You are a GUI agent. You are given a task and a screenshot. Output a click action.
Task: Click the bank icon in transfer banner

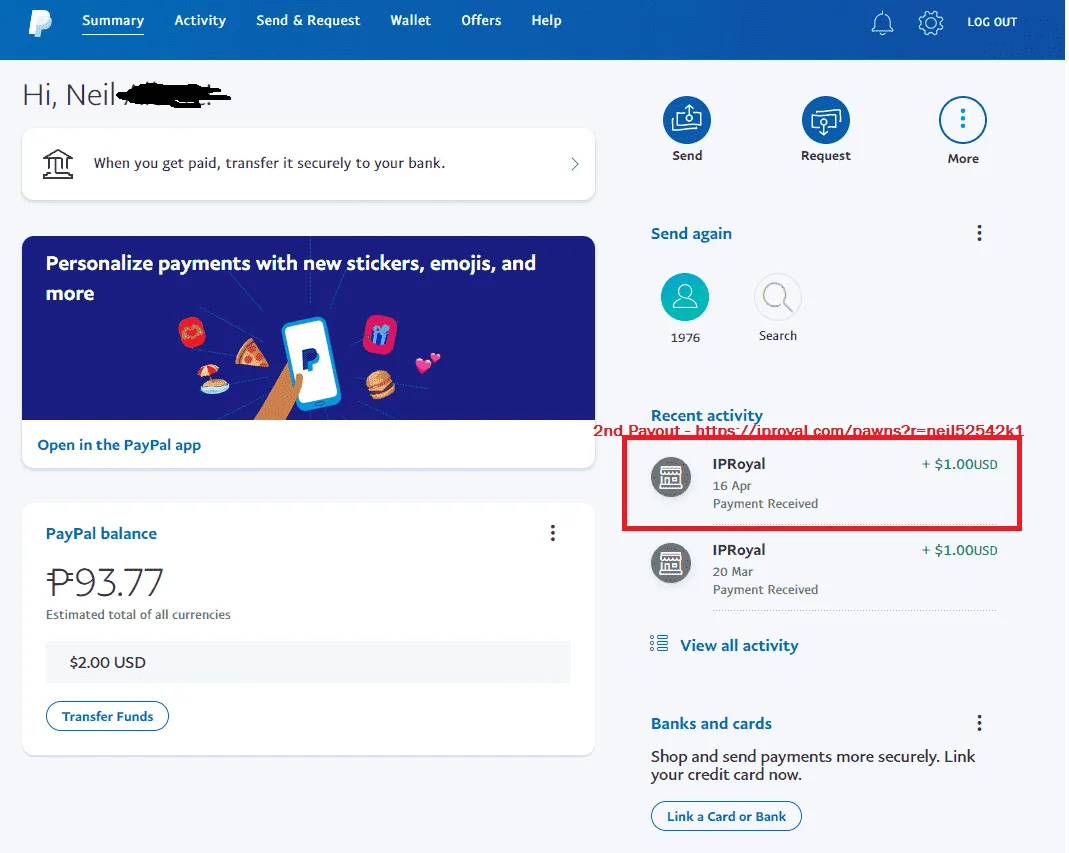(x=58, y=164)
